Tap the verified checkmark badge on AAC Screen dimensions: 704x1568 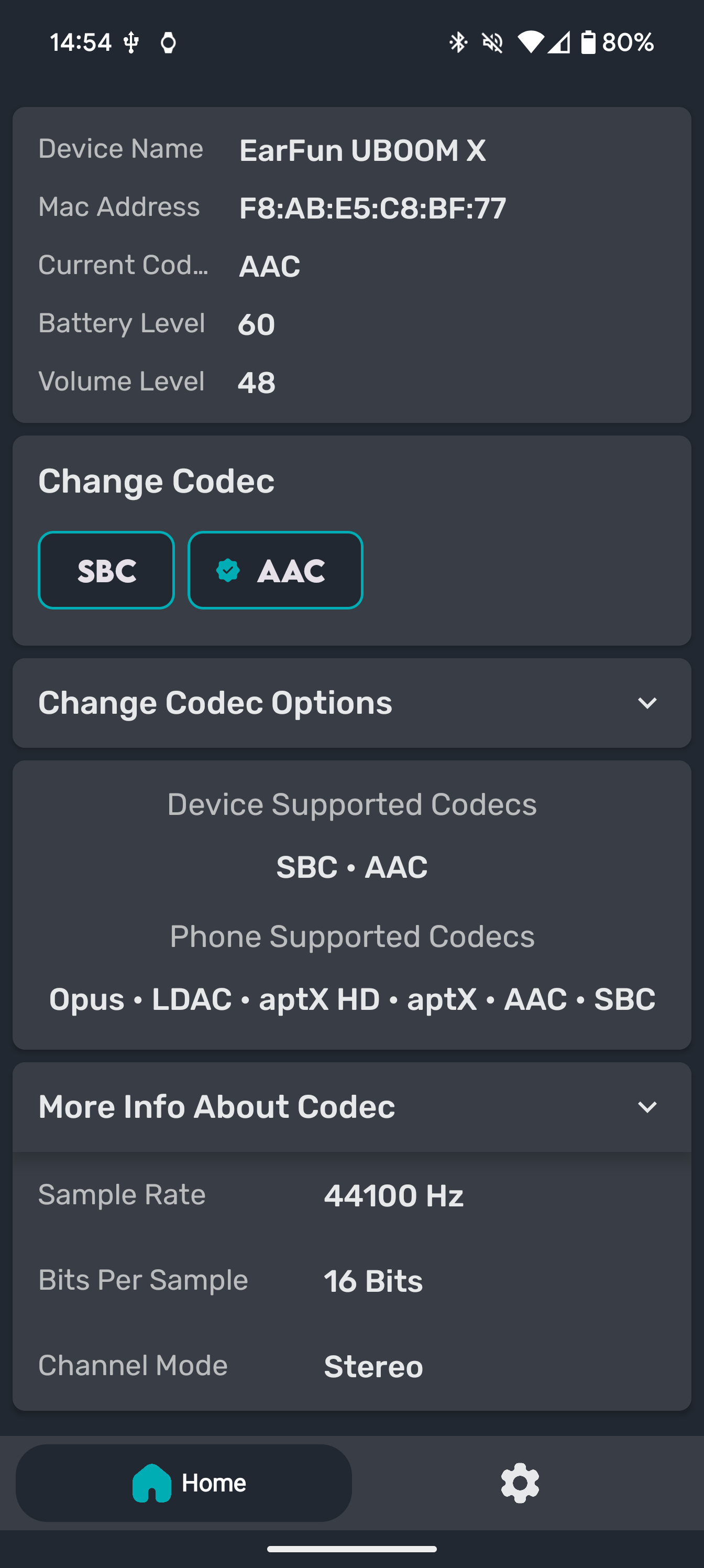tap(228, 570)
